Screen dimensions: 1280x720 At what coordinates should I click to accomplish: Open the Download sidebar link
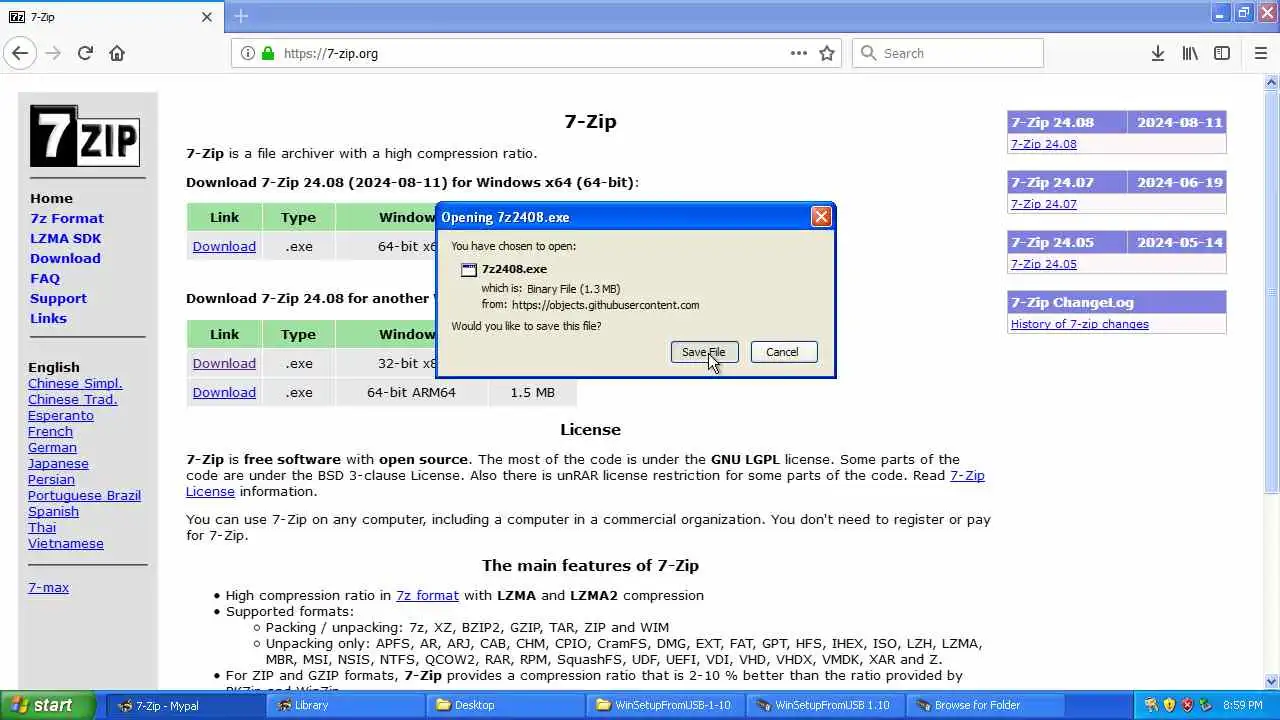[65, 258]
